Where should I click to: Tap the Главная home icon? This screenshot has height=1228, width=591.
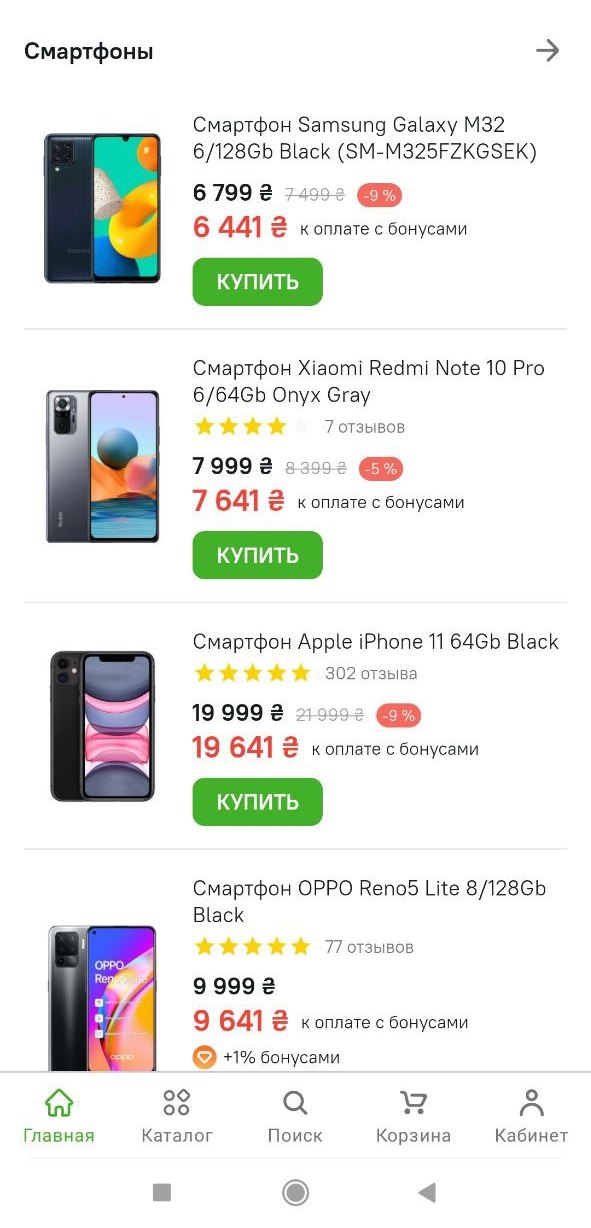[x=59, y=1103]
